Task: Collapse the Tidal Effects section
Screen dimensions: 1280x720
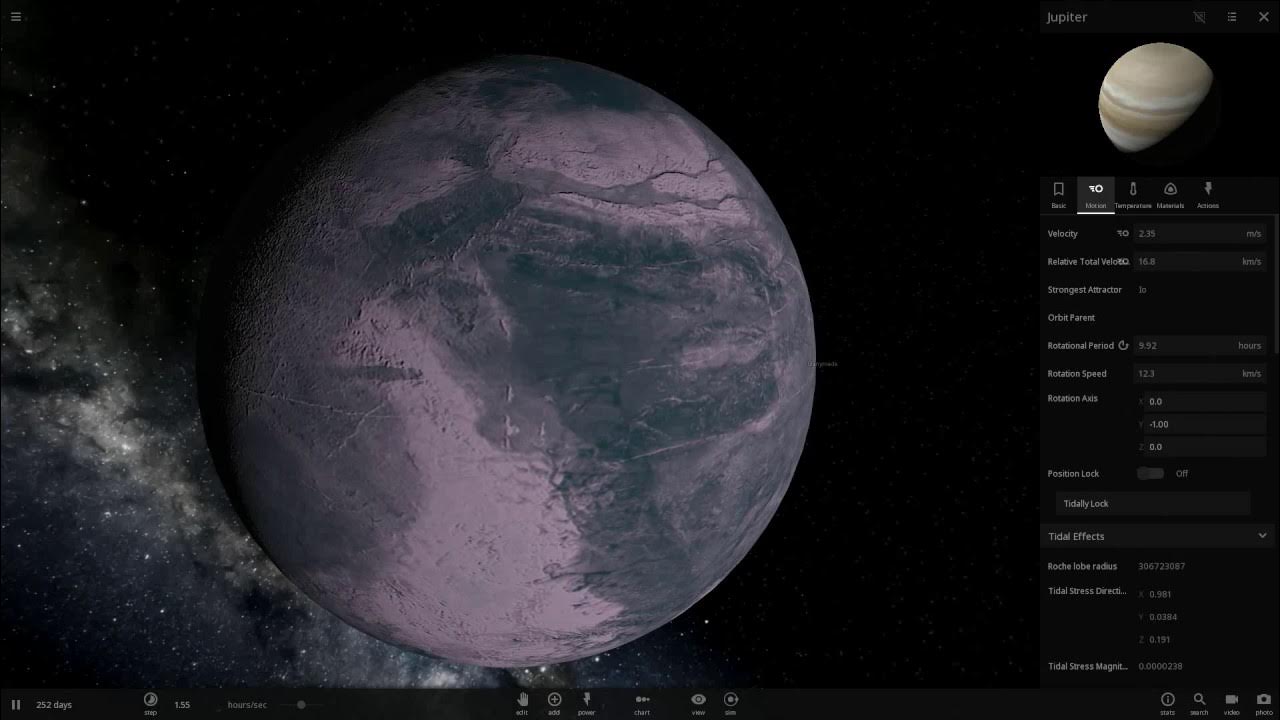Action: 1262,536
